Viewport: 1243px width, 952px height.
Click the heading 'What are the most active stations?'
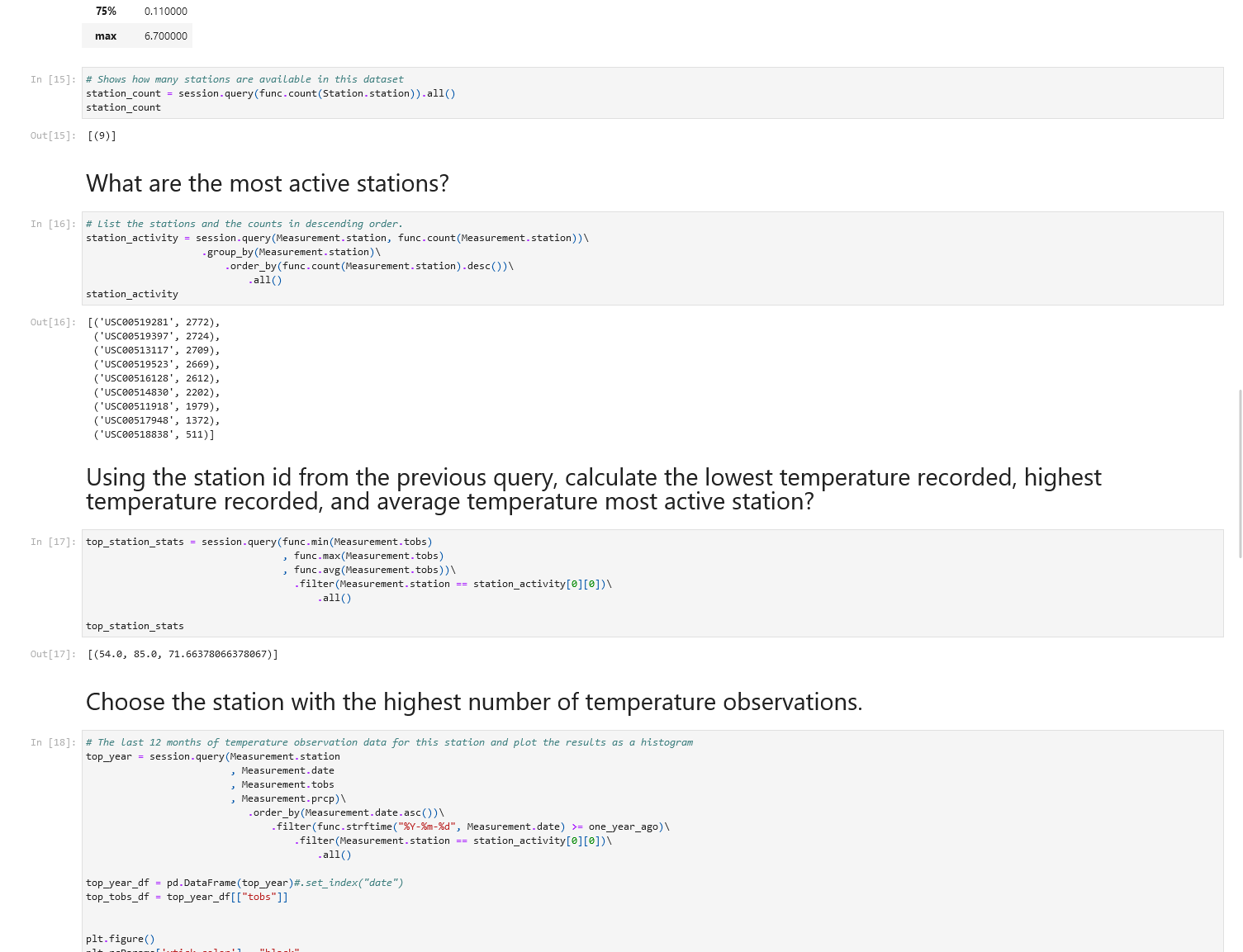pos(268,183)
